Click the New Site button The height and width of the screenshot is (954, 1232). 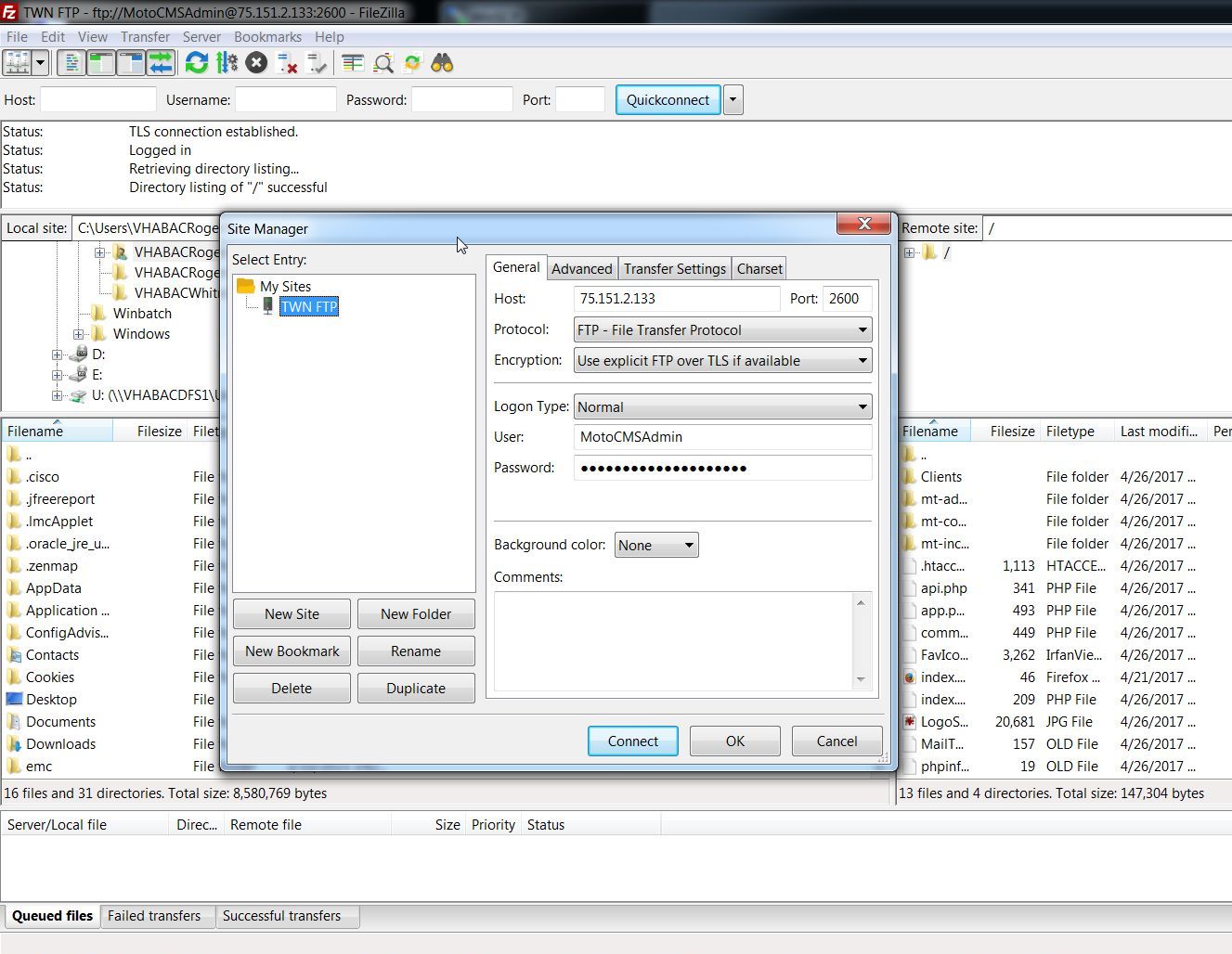click(292, 613)
